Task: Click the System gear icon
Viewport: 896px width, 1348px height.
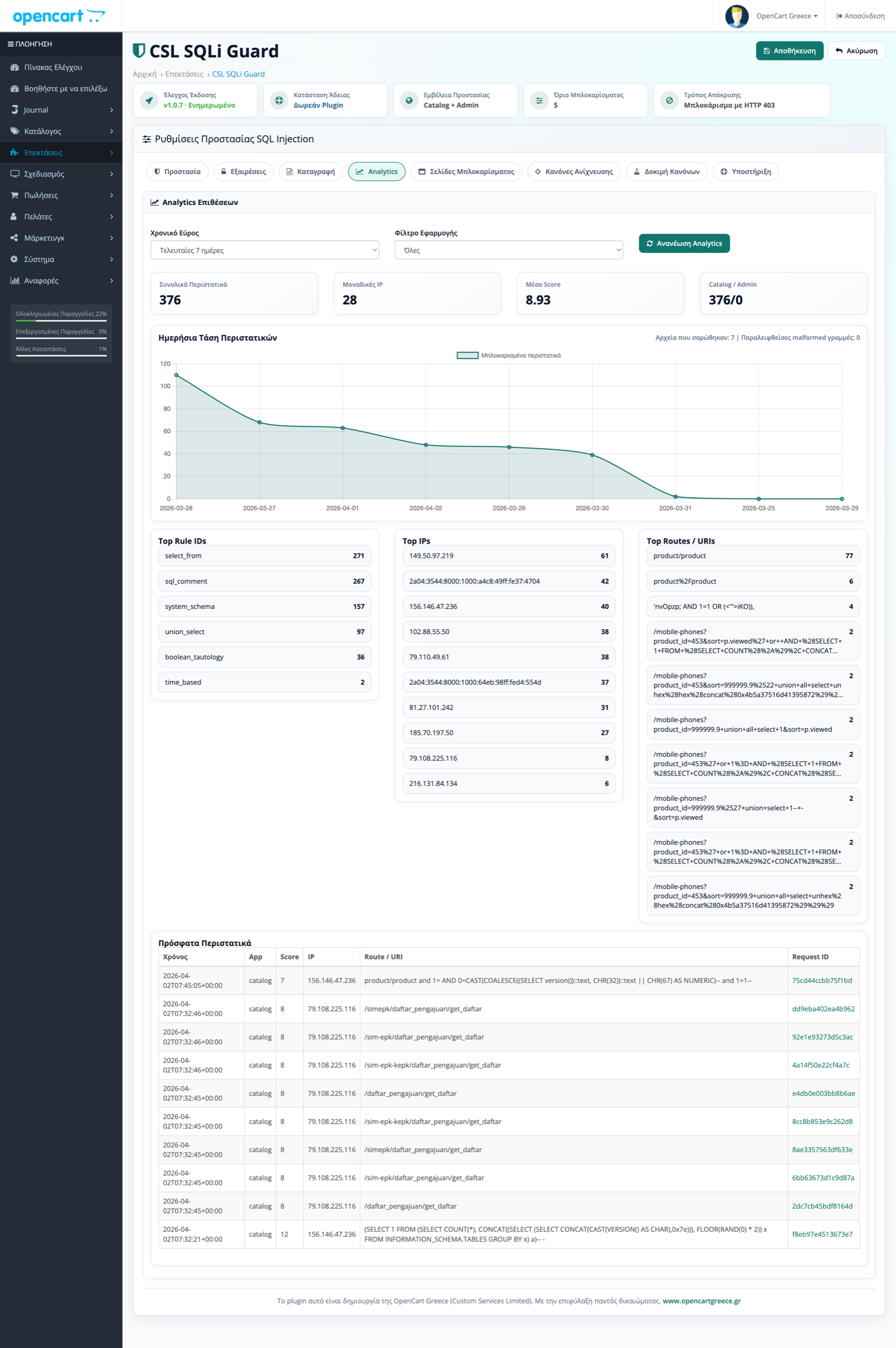Action: pyautogui.click(x=14, y=259)
